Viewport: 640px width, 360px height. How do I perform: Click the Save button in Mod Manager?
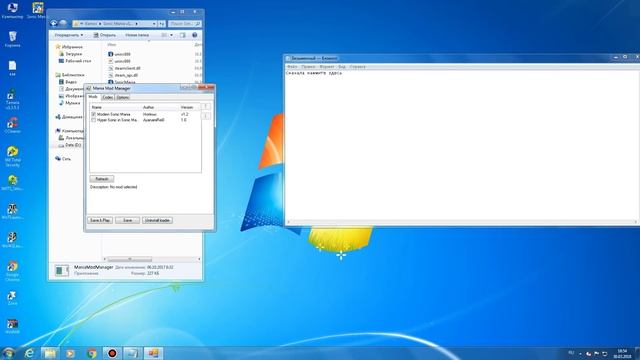[127, 220]
